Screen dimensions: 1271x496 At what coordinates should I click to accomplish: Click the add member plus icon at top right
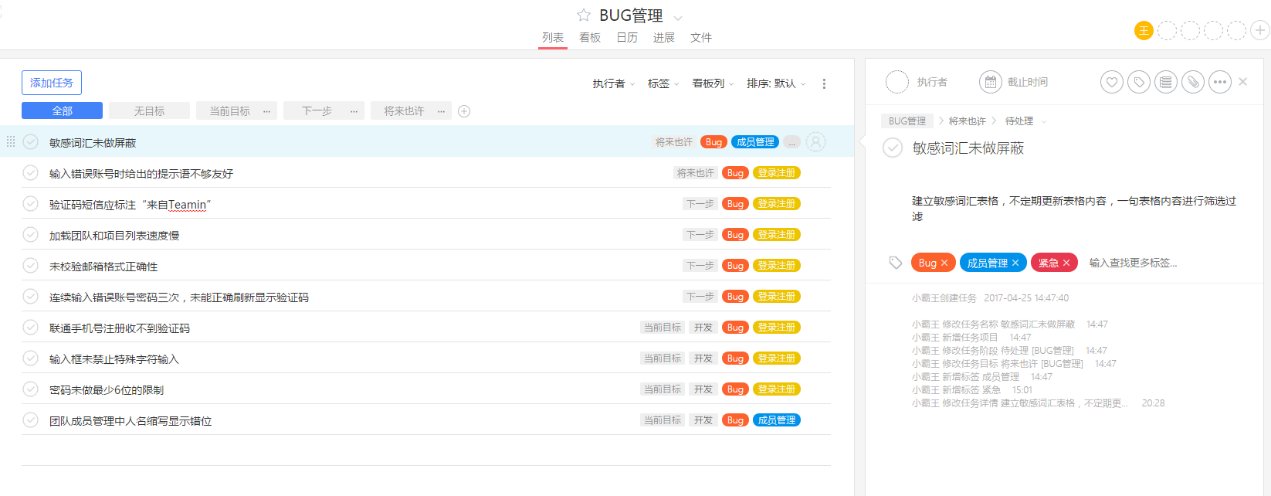[x=1260, y=30]
